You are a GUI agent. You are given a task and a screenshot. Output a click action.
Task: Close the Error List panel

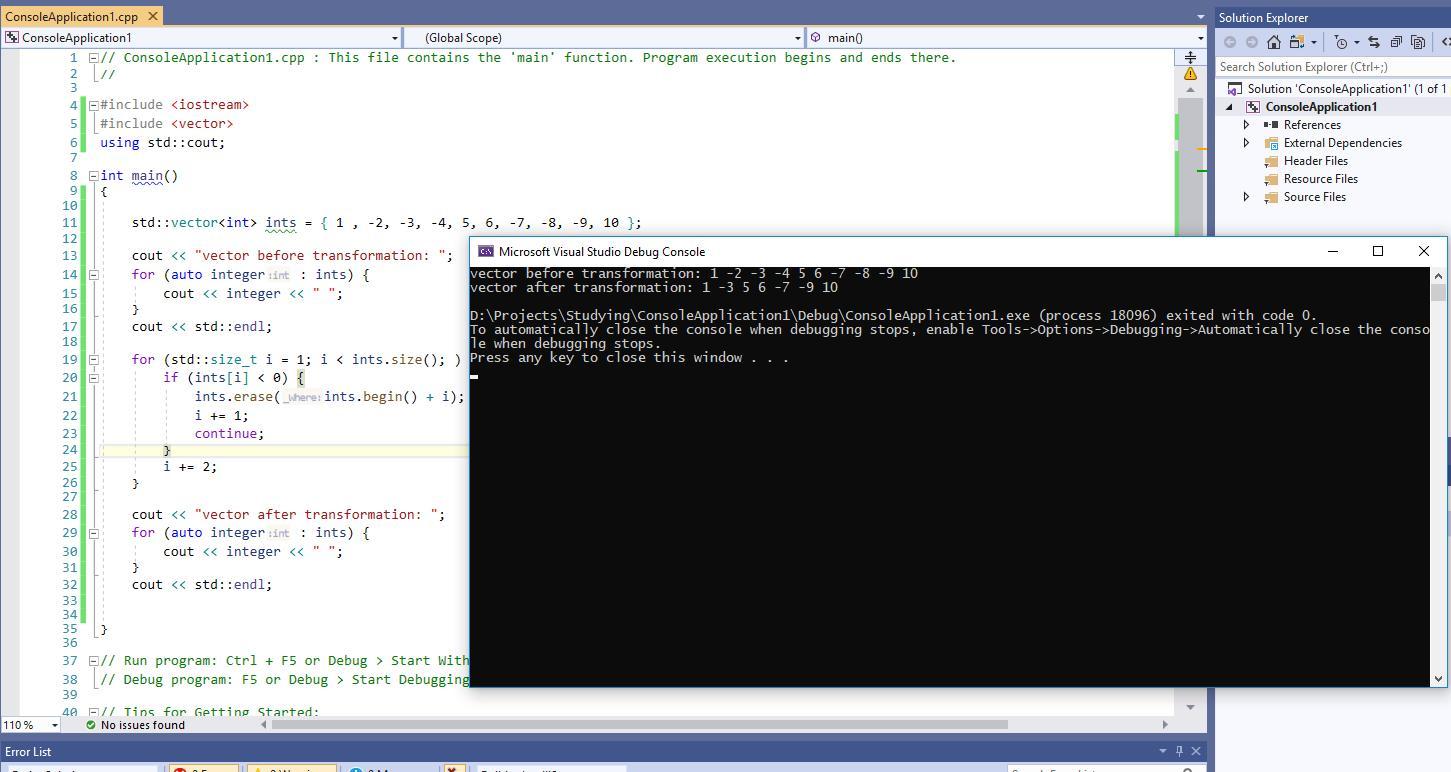pos(1196,751)
